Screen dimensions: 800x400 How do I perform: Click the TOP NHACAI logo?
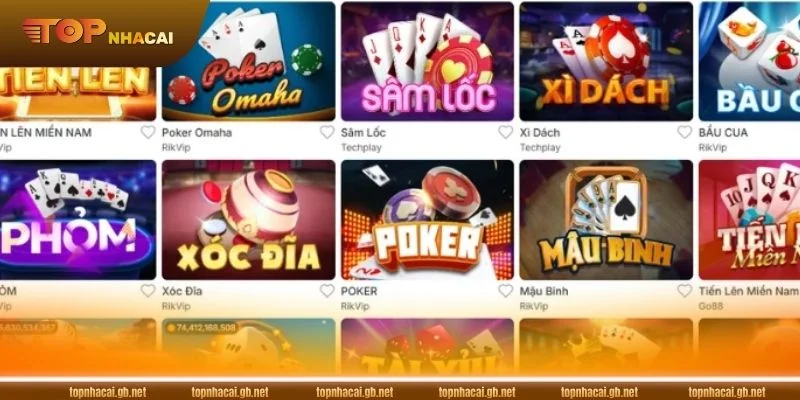pos(98,31)
